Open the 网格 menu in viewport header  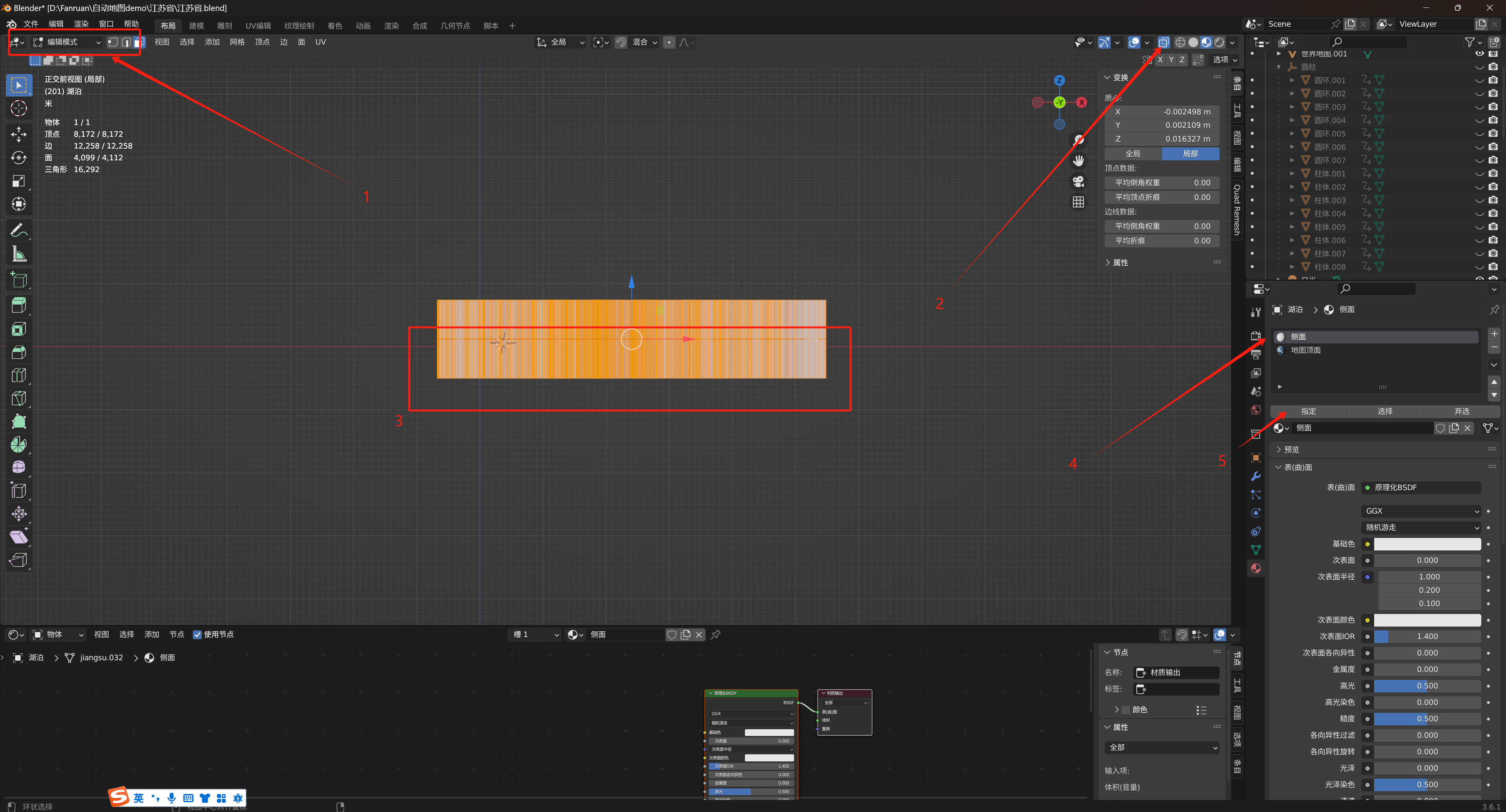click(237, 42)
